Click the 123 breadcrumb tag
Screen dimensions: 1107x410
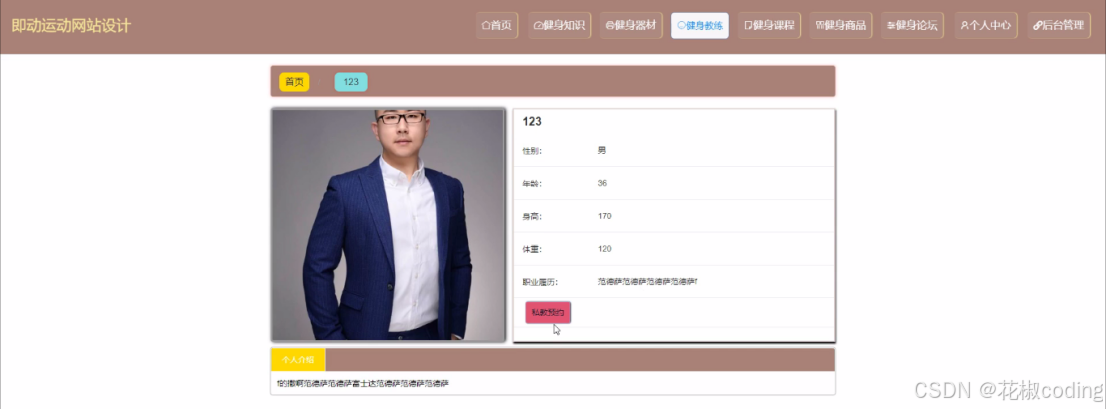351,82
